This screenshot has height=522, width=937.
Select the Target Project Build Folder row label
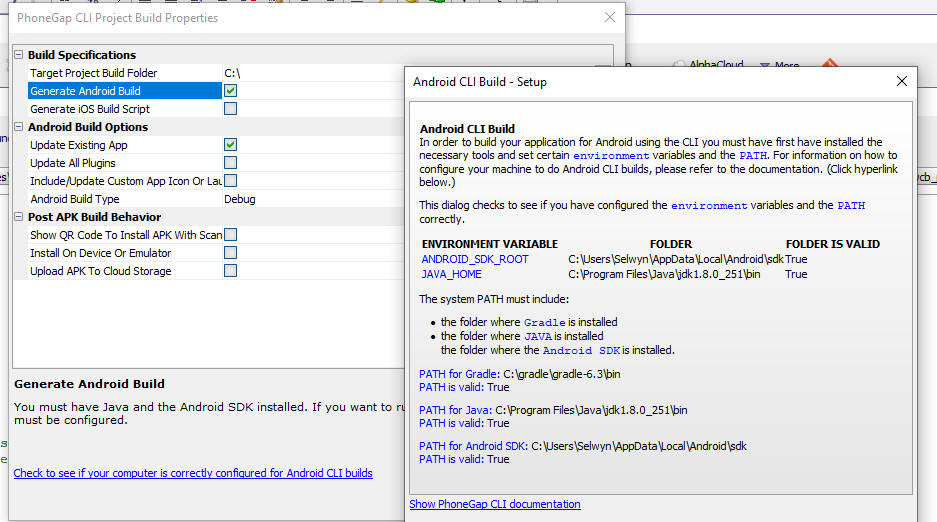[94, 73]
